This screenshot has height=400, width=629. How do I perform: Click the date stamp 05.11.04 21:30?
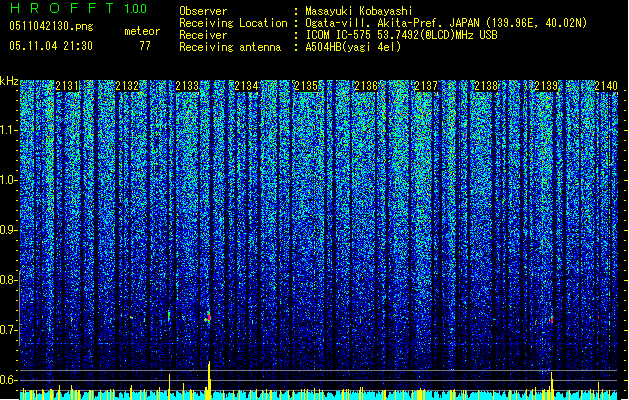click(x=51, y=46)
